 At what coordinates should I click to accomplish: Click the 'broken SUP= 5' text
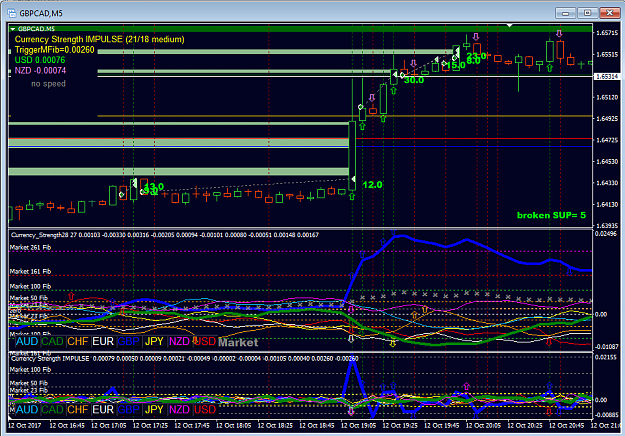click(x=551, y=215)
